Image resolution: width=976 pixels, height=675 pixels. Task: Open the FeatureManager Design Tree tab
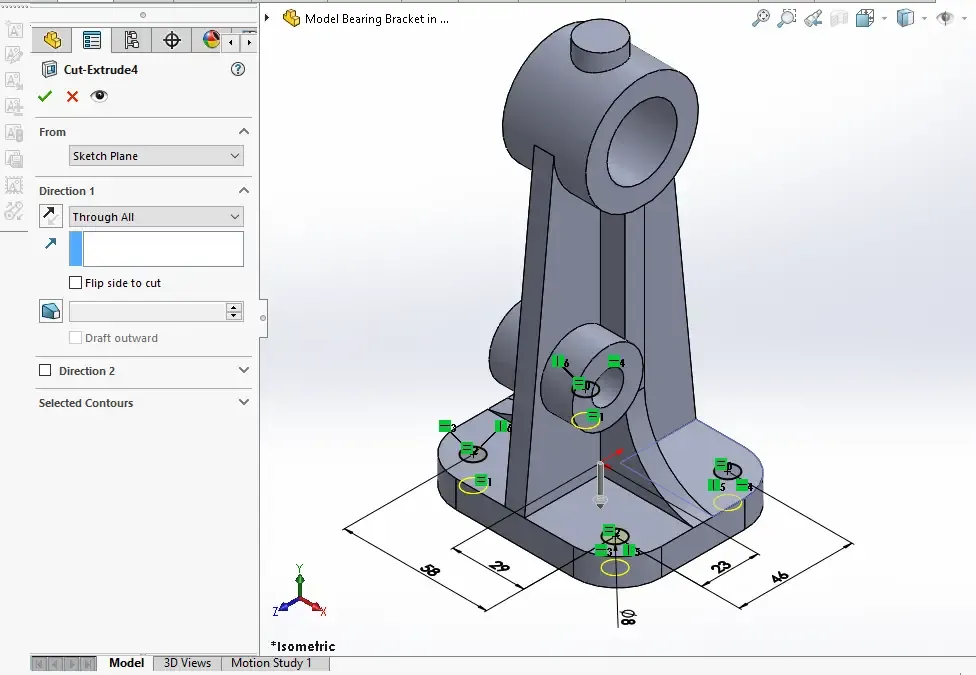[52, 40]
